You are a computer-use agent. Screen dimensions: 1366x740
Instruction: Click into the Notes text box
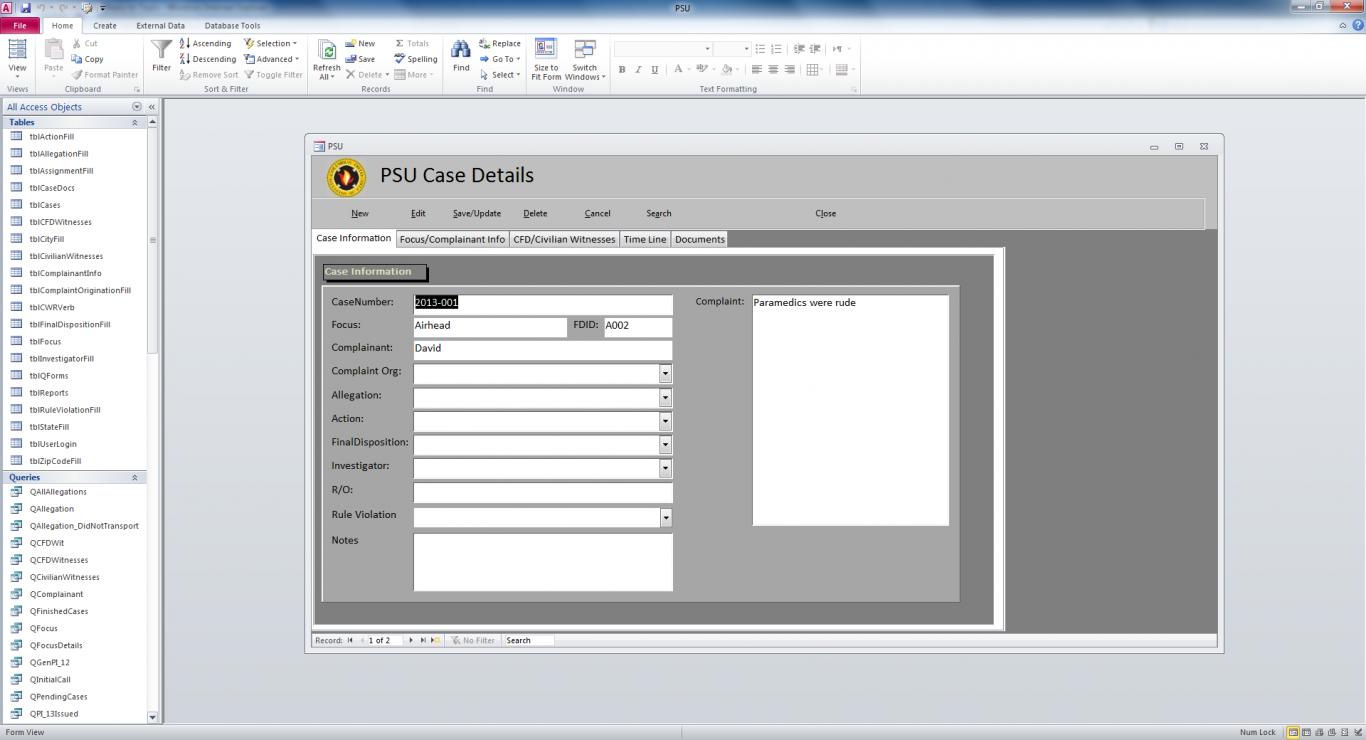point(543,561)
